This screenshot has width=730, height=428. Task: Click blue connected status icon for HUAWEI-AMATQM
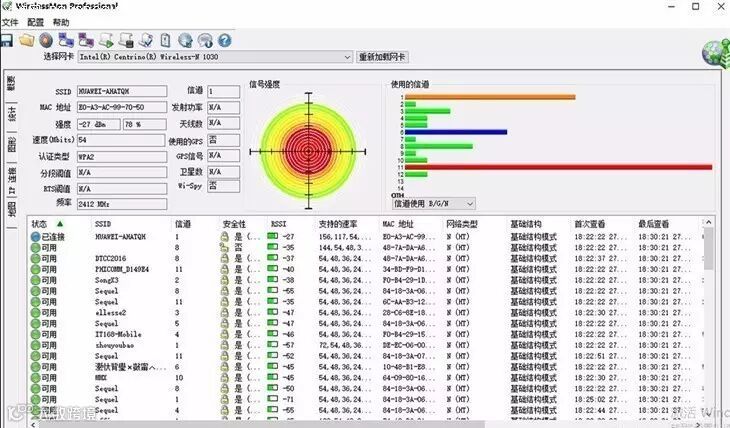pos(35,237)
